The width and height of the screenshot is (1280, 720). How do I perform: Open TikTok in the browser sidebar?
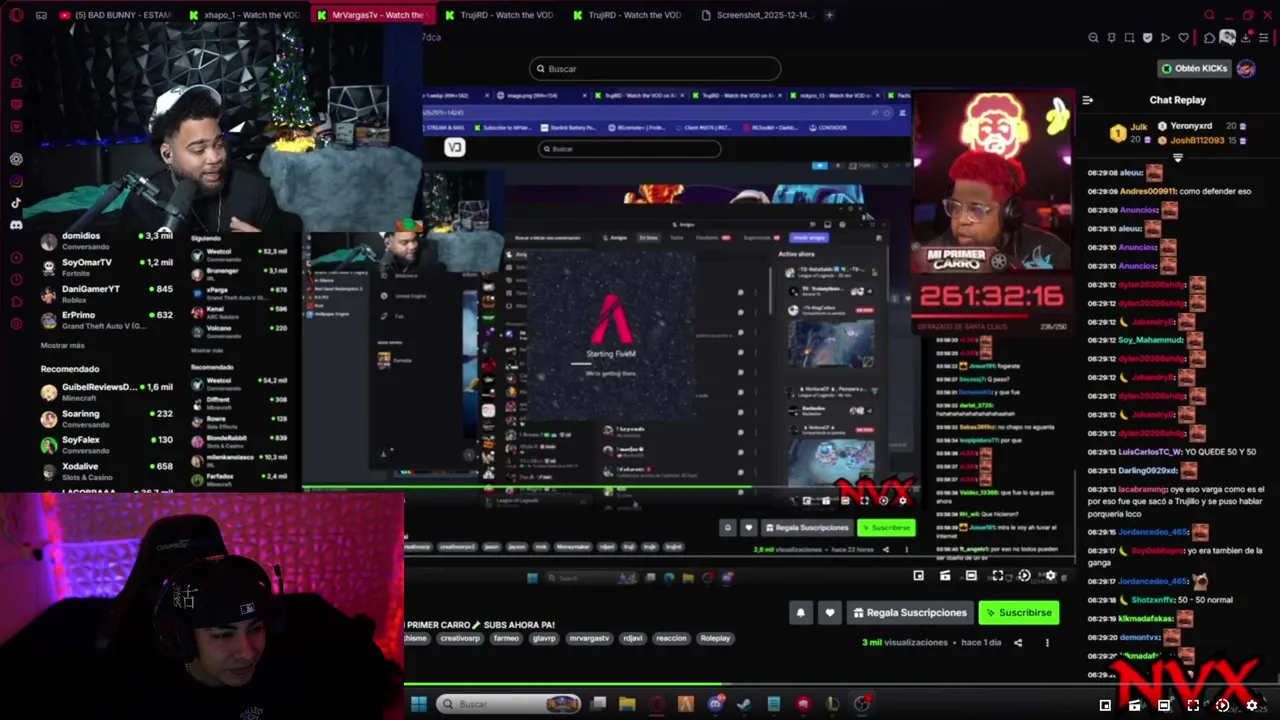(x=16, y=203)
